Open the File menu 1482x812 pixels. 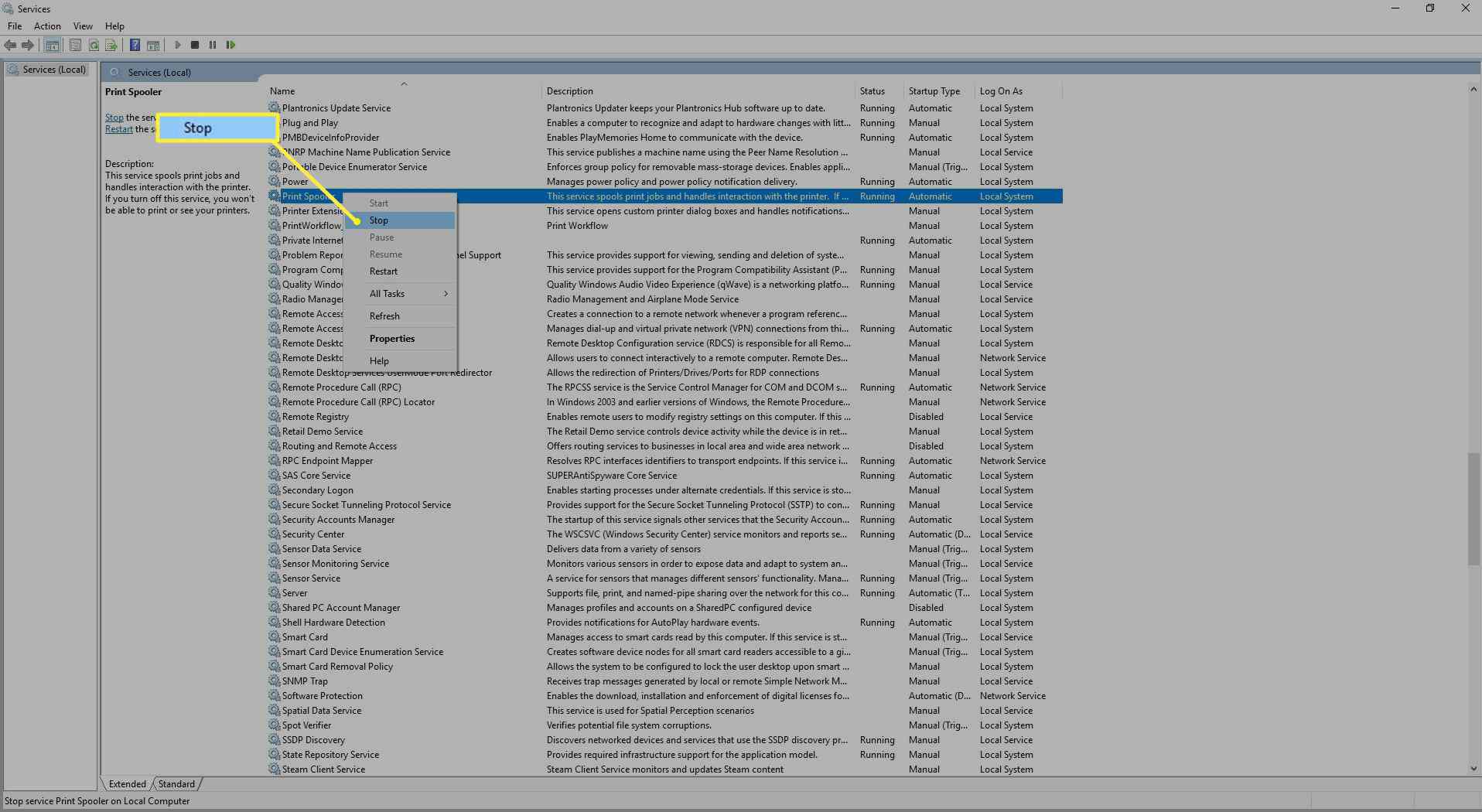pos(15,26)
